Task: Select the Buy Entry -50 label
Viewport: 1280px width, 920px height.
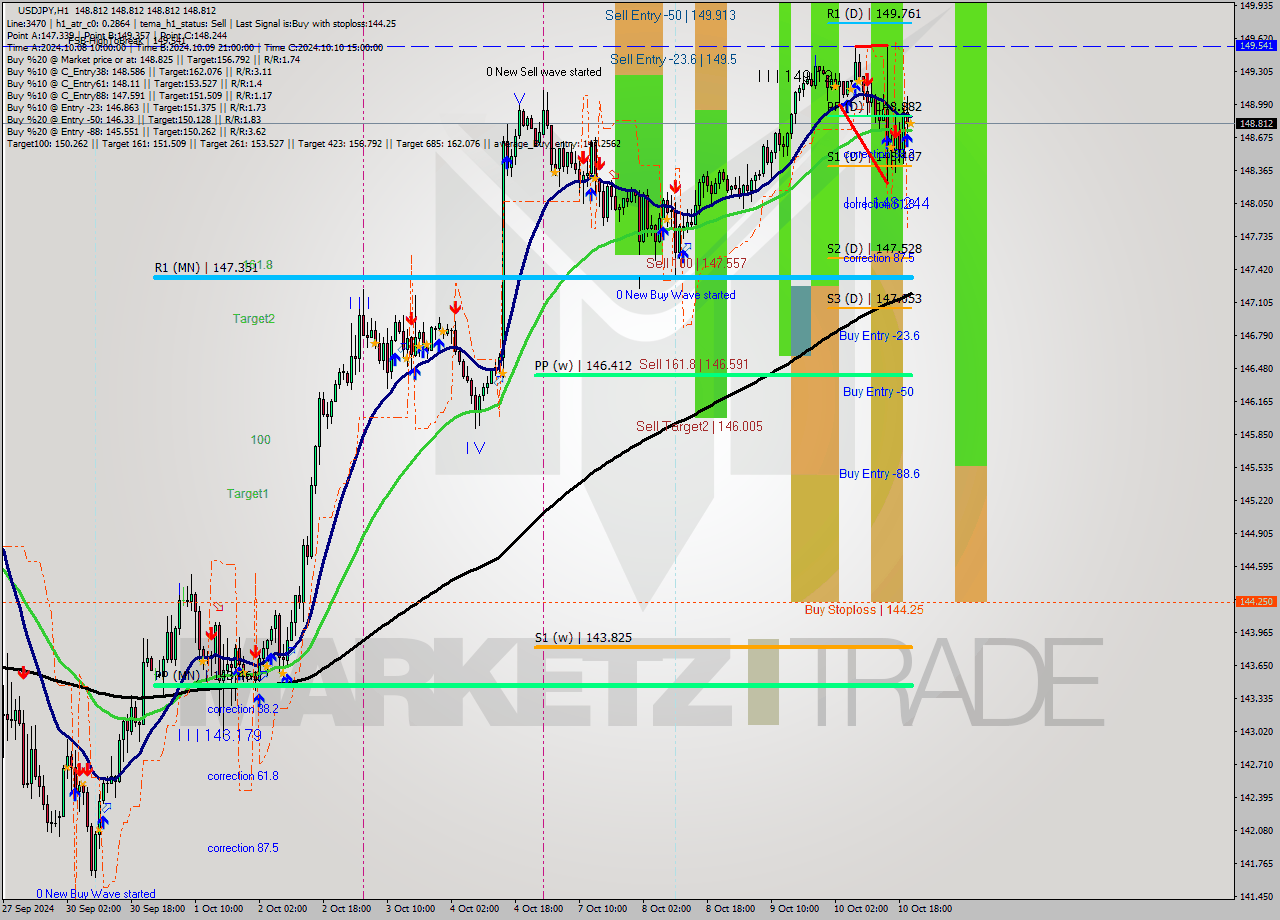Action: tap(878, 392)
